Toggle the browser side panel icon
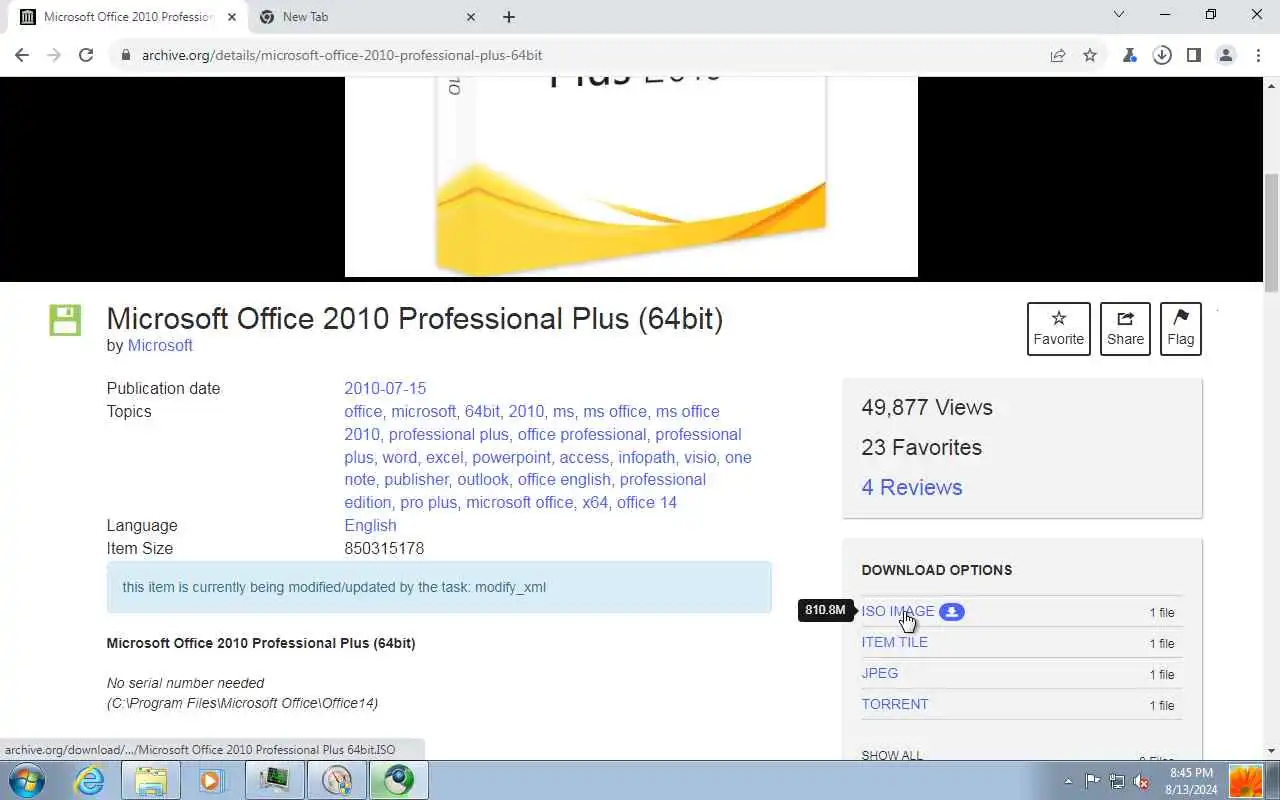Viewport: 1280px width, 800px height. 1194,55
